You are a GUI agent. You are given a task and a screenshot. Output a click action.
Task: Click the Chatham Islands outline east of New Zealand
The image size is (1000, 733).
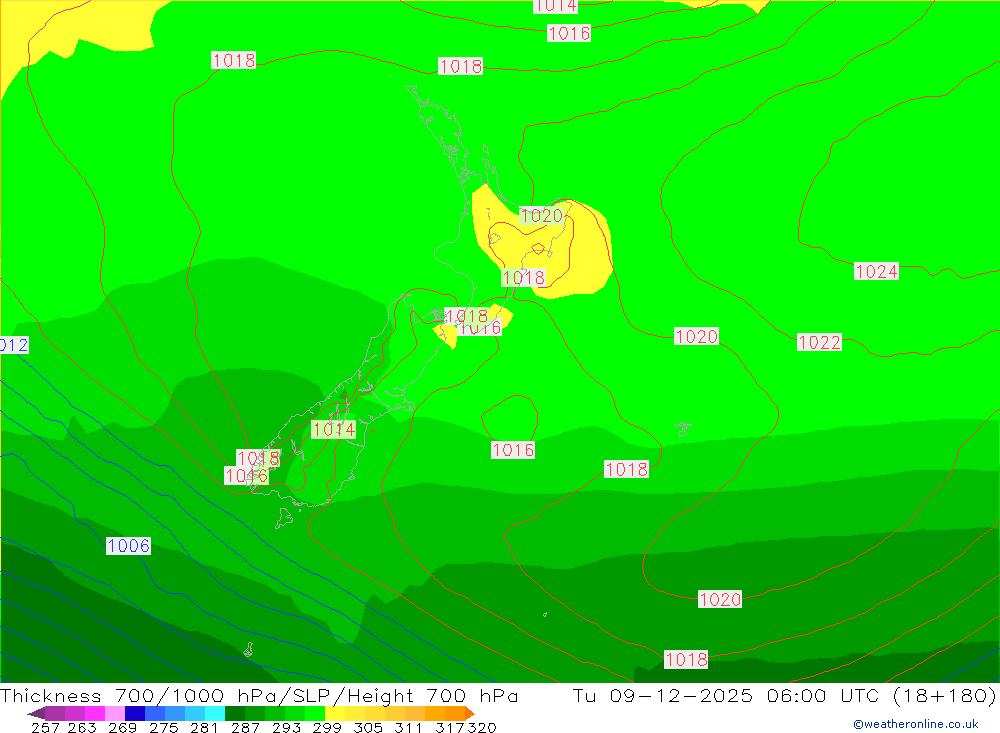(x=683, y=429)
